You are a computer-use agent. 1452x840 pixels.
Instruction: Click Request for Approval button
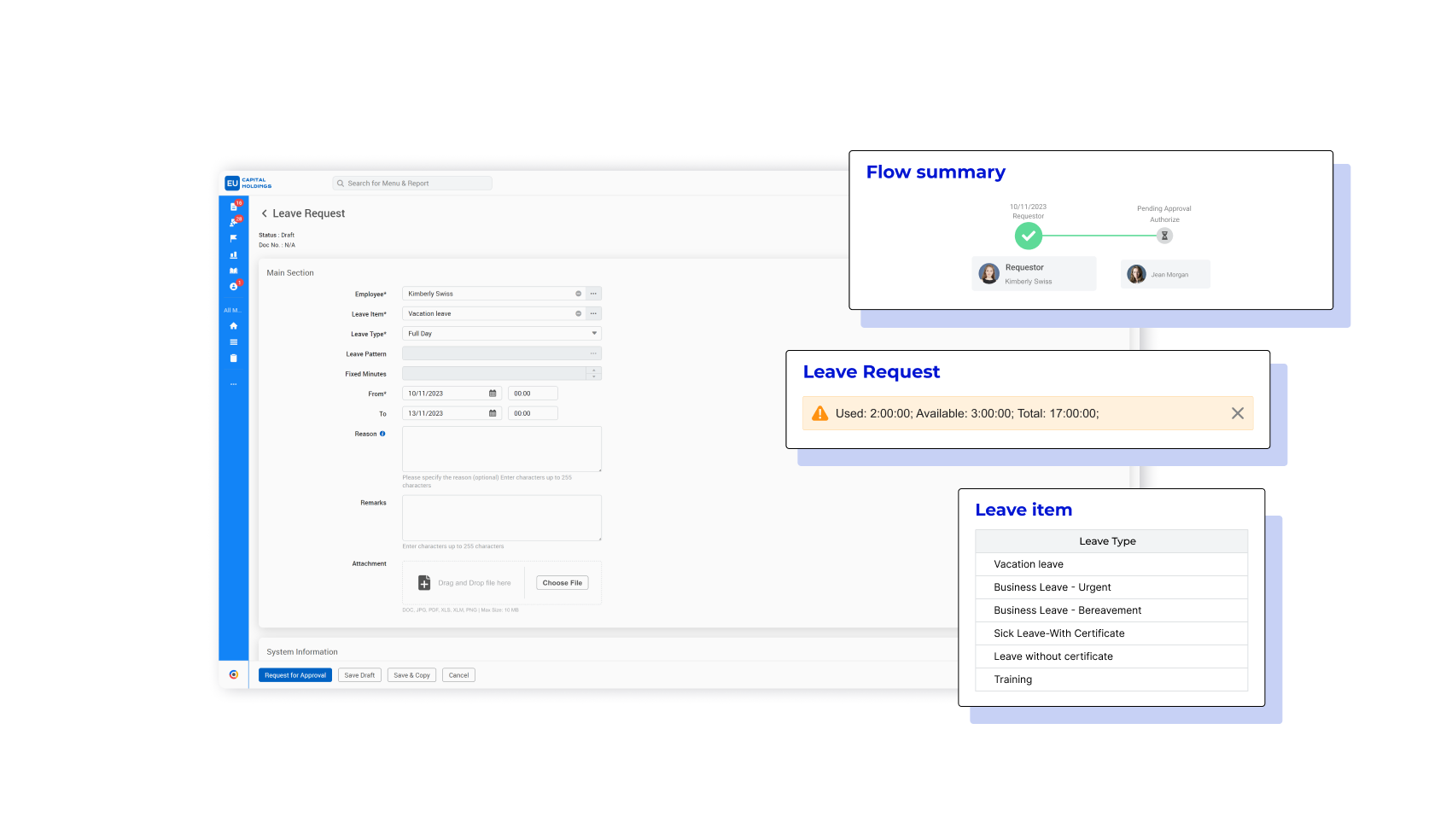[295, 675]
